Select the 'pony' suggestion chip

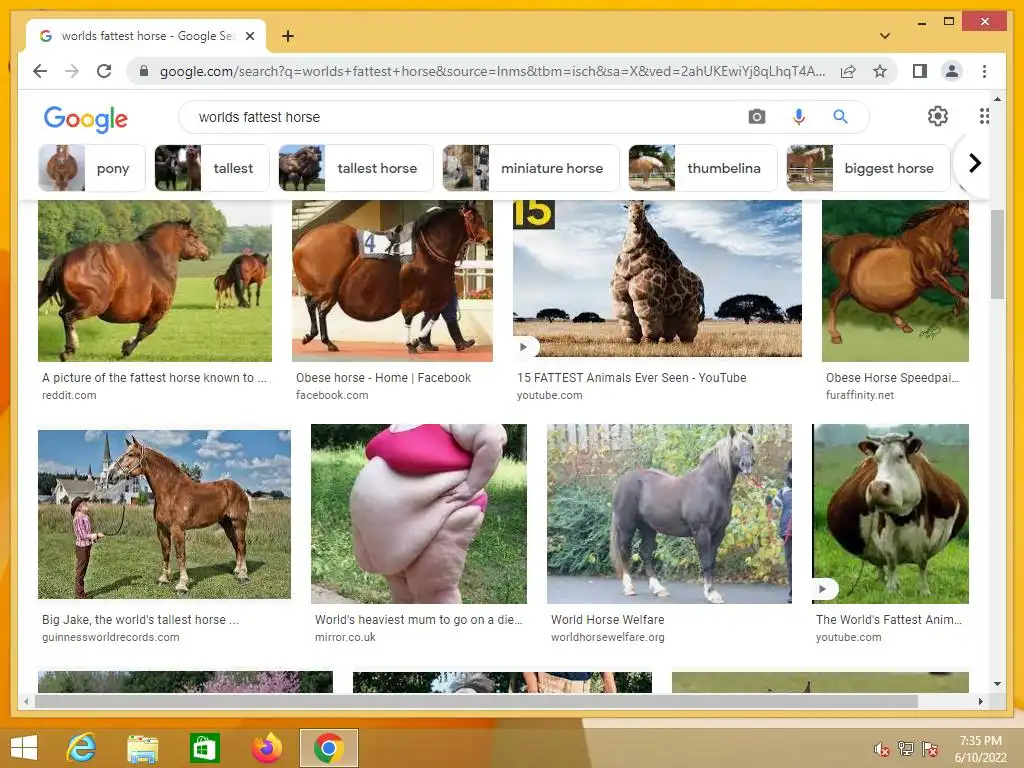point(91,168)
